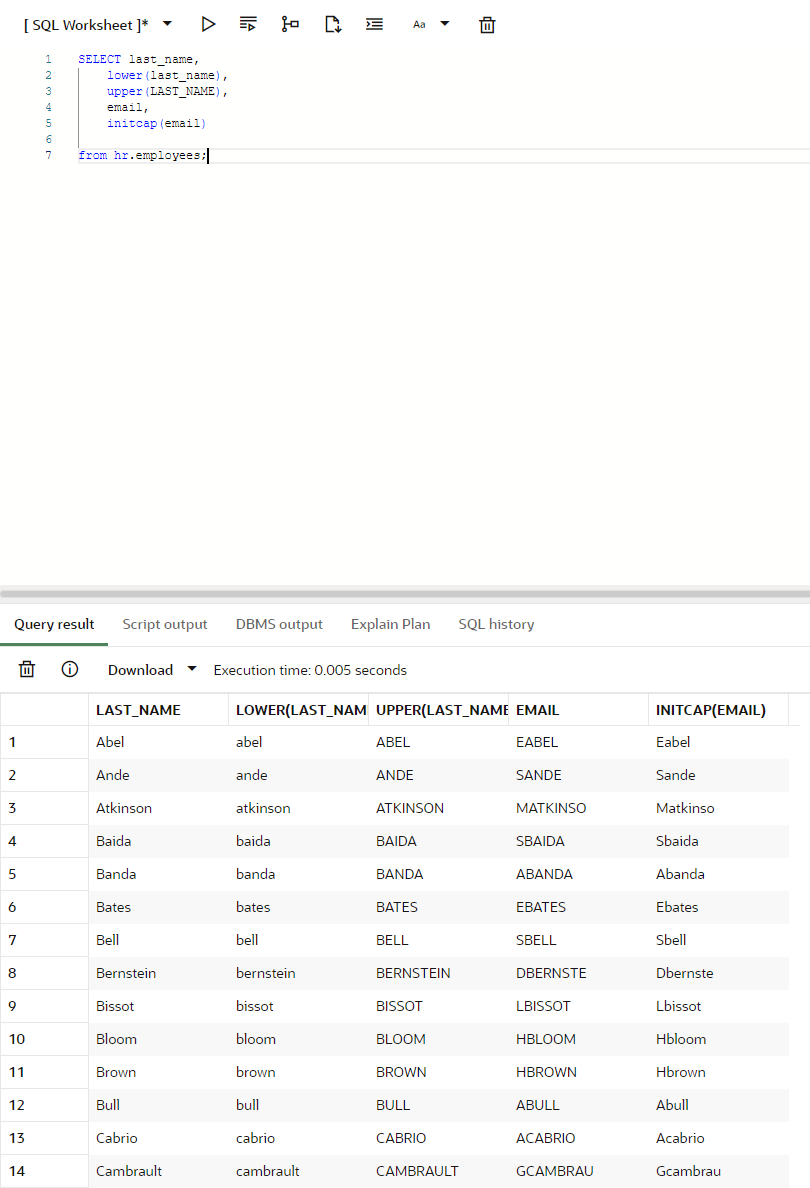Open the Explain Plan tab
The width and height of the screenshot is (810, 1188).
tap(390, 624)
